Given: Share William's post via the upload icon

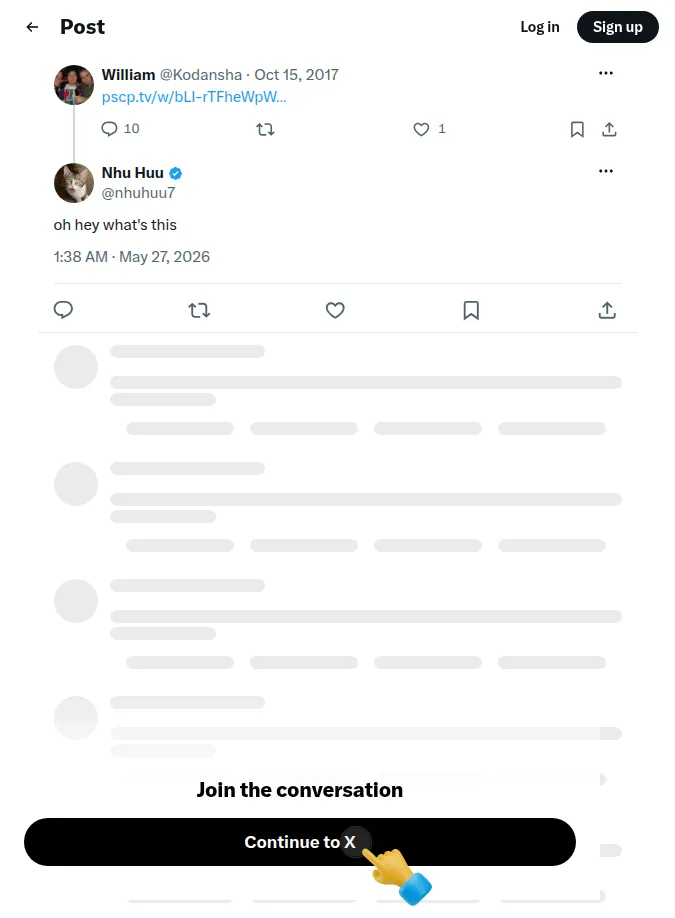Looking at the screenshot, I should [609, 129].
